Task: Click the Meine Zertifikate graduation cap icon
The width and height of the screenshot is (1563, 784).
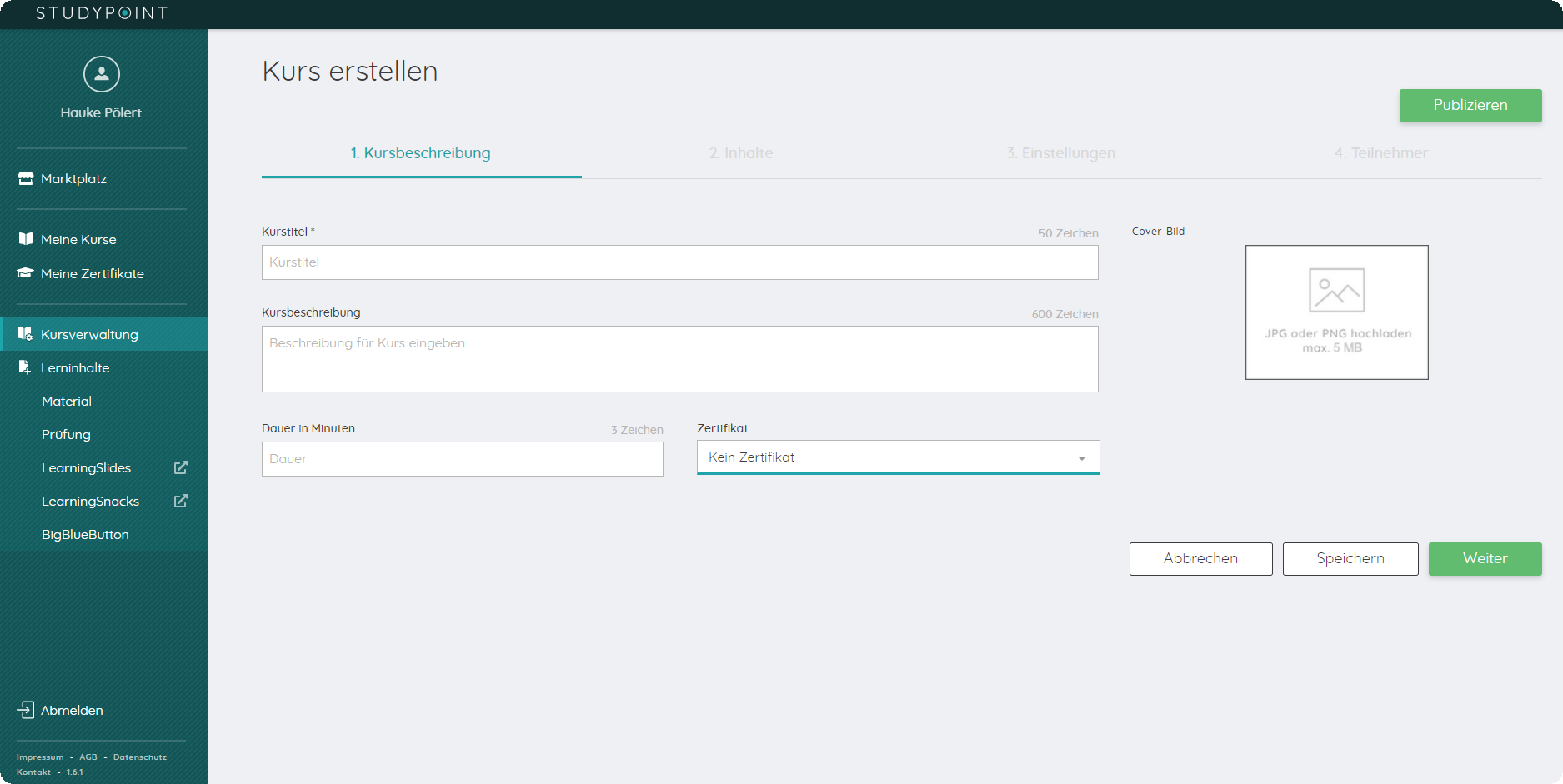Action: 26,273
